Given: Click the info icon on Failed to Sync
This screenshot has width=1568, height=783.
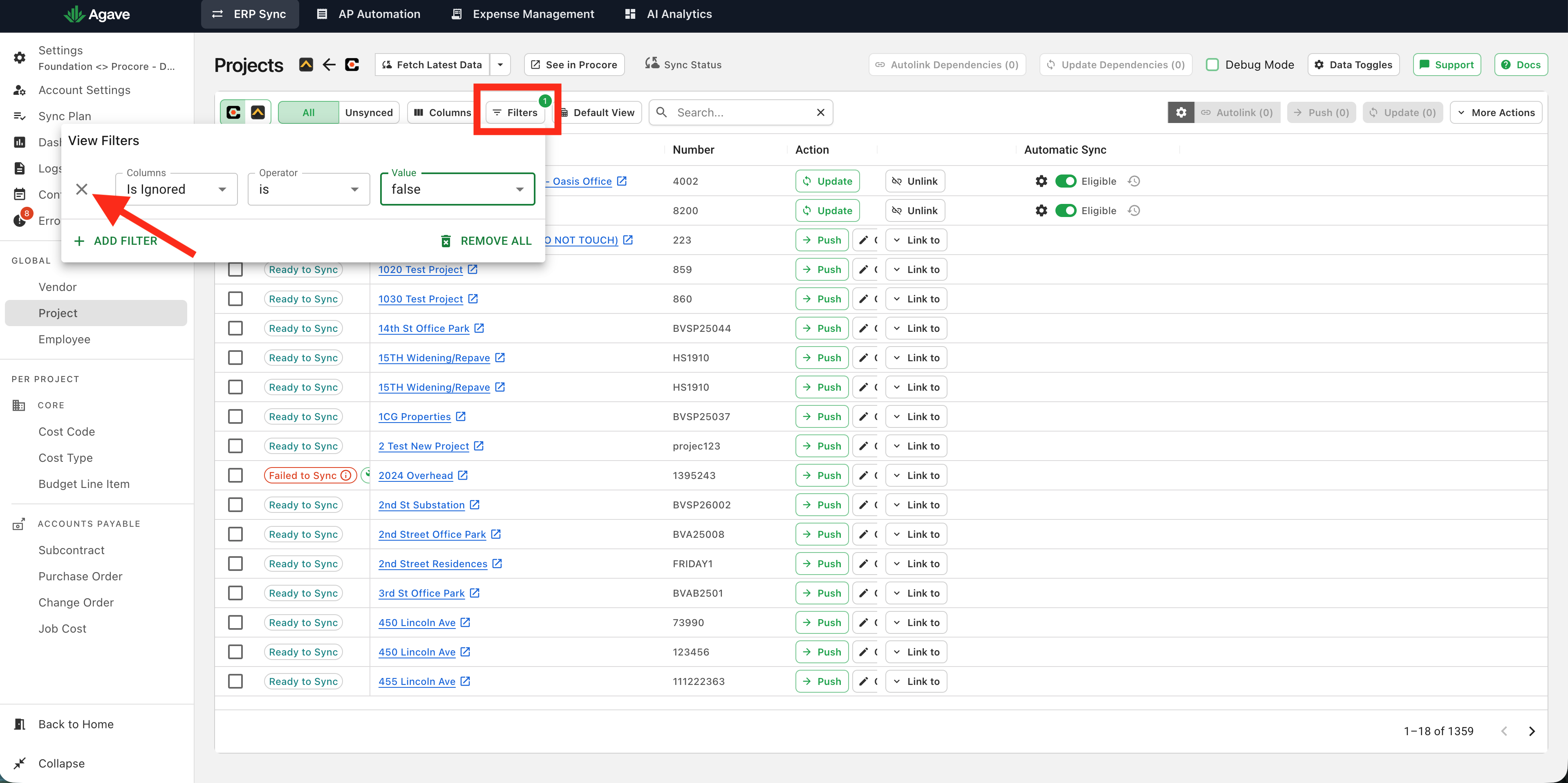Looking at the screenshot, I should [x=346, y=476].
